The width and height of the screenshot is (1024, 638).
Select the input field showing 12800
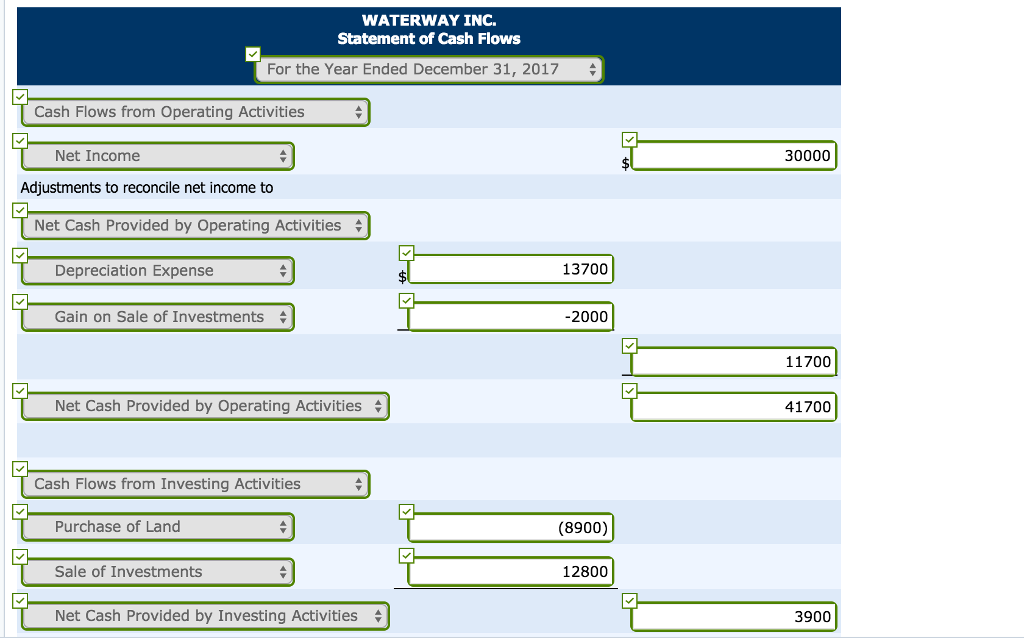(510, 570)
